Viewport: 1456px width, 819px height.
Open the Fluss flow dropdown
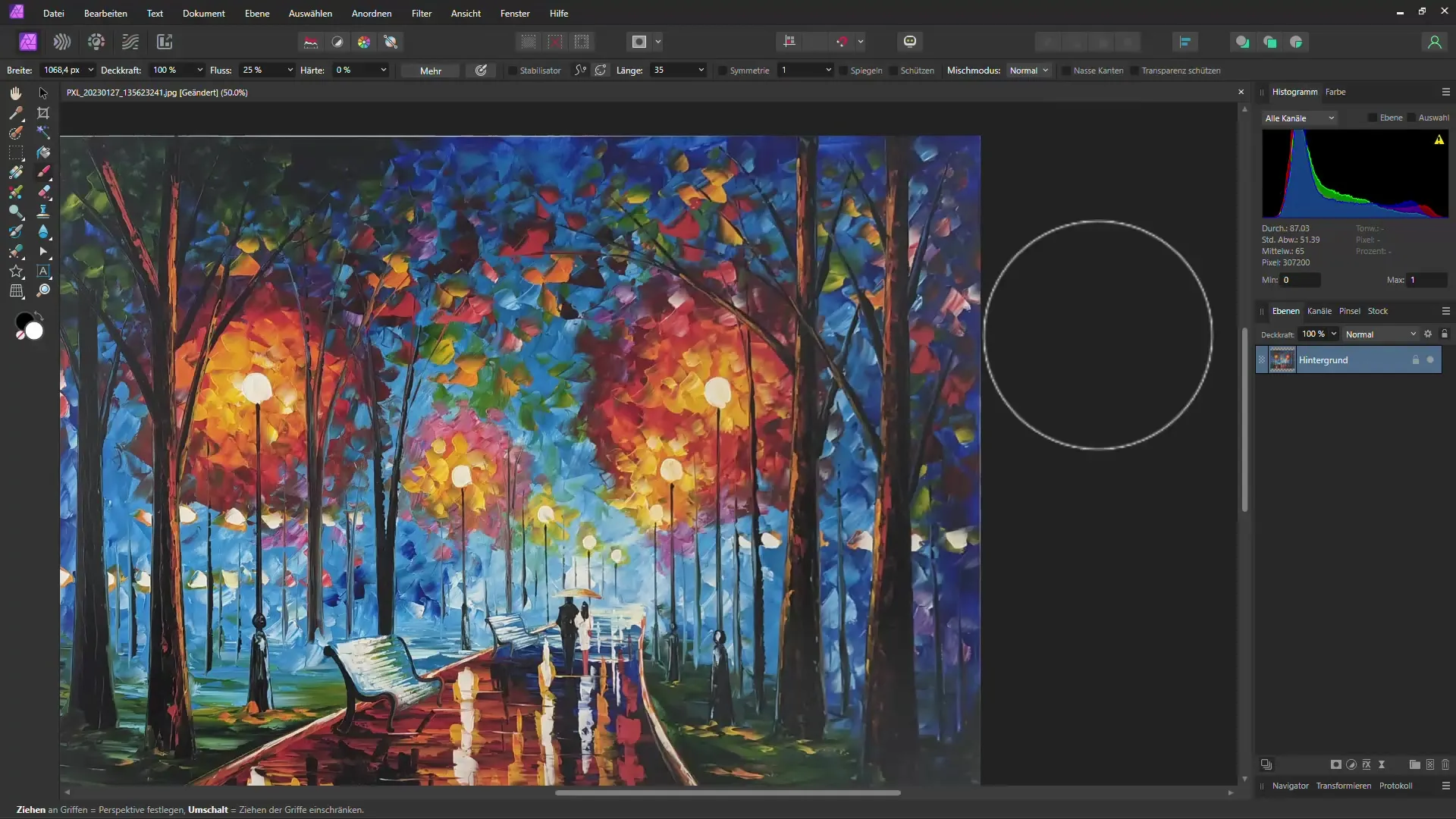coord(290,70)
